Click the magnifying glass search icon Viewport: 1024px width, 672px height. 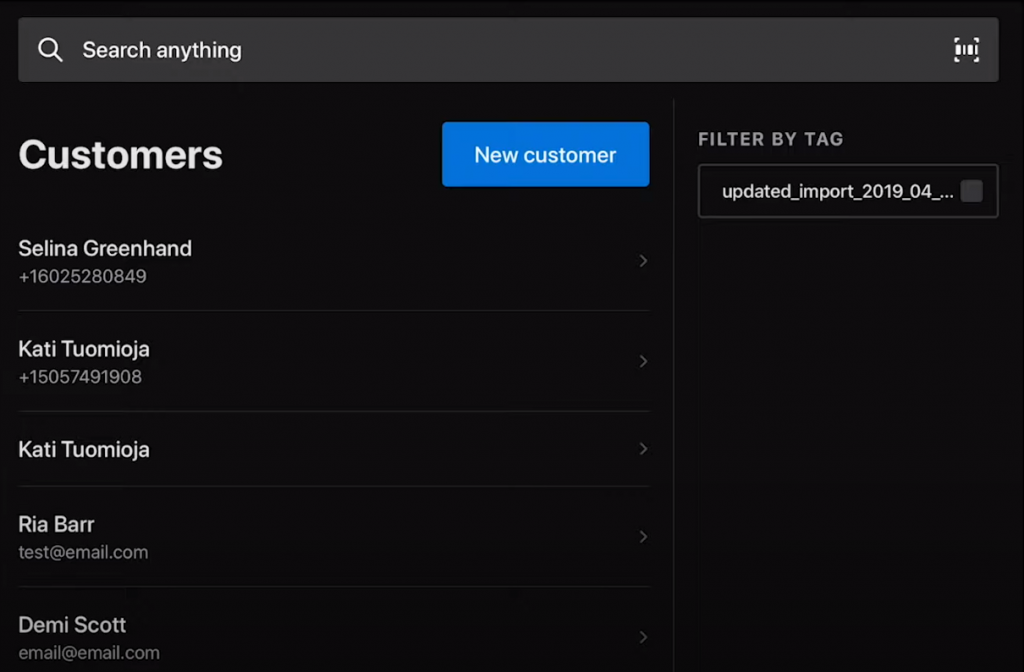click(x=50, y=50)
